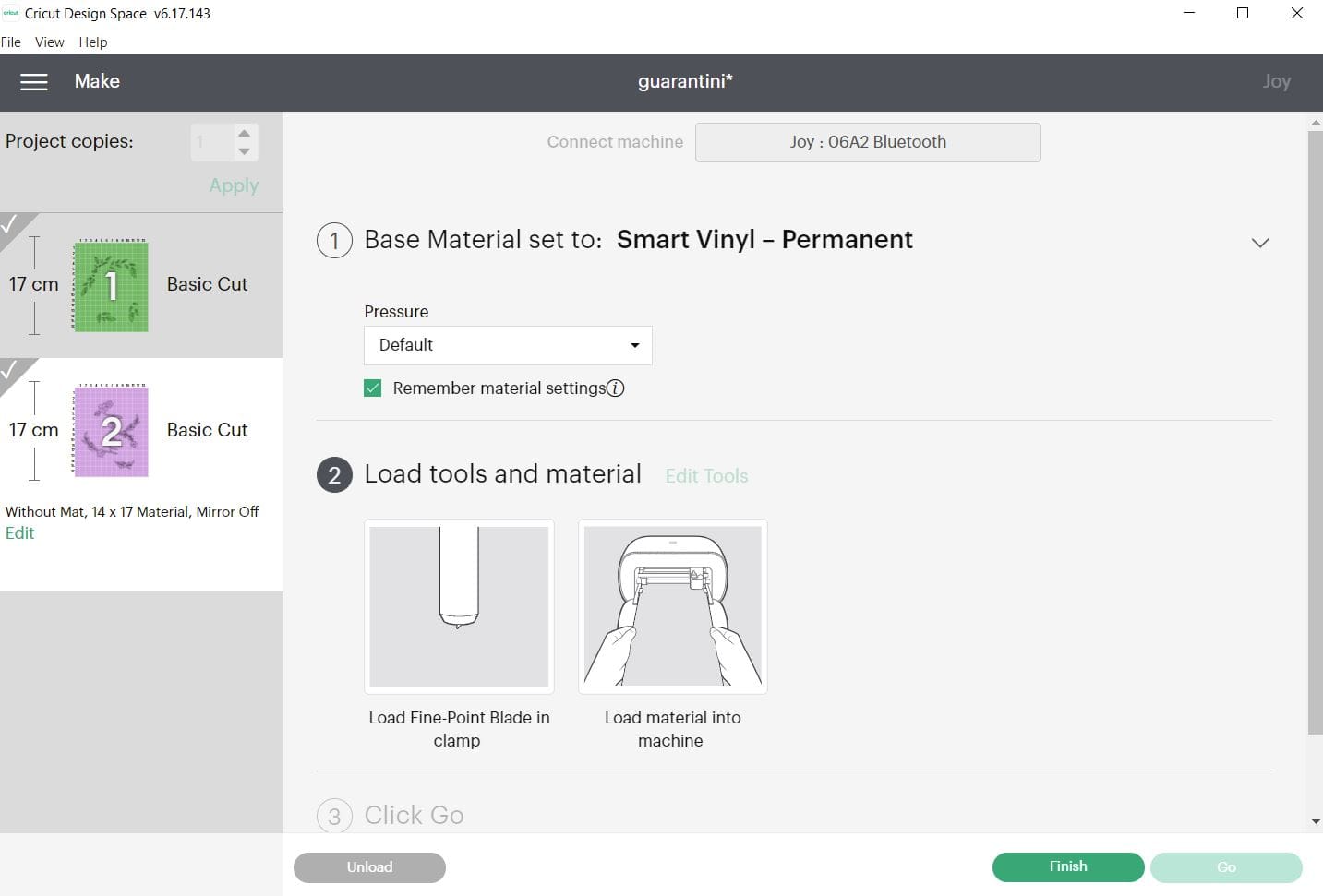Click Basic Cut label for mat 1

click(x=207, y=284)
